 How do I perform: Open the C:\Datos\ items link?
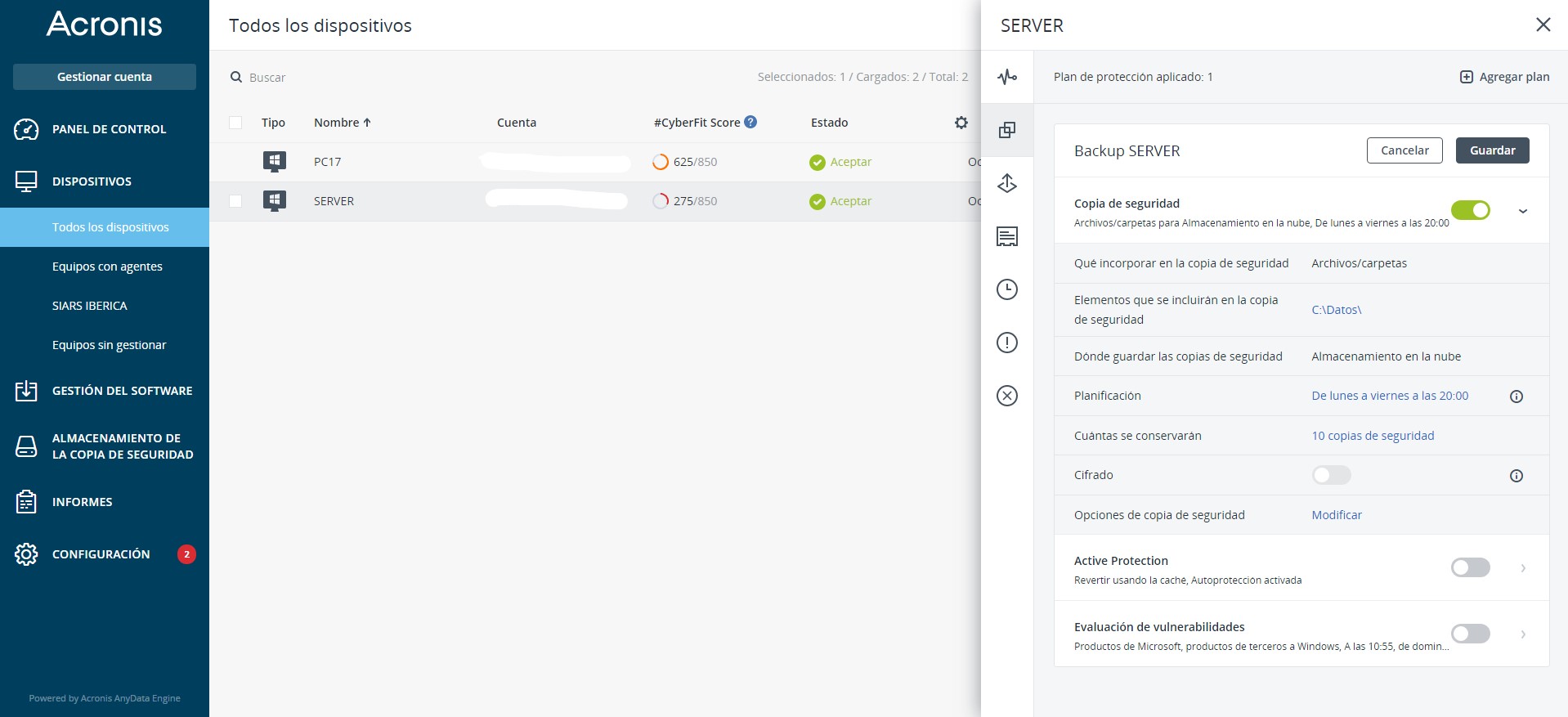pos(1337,310)
